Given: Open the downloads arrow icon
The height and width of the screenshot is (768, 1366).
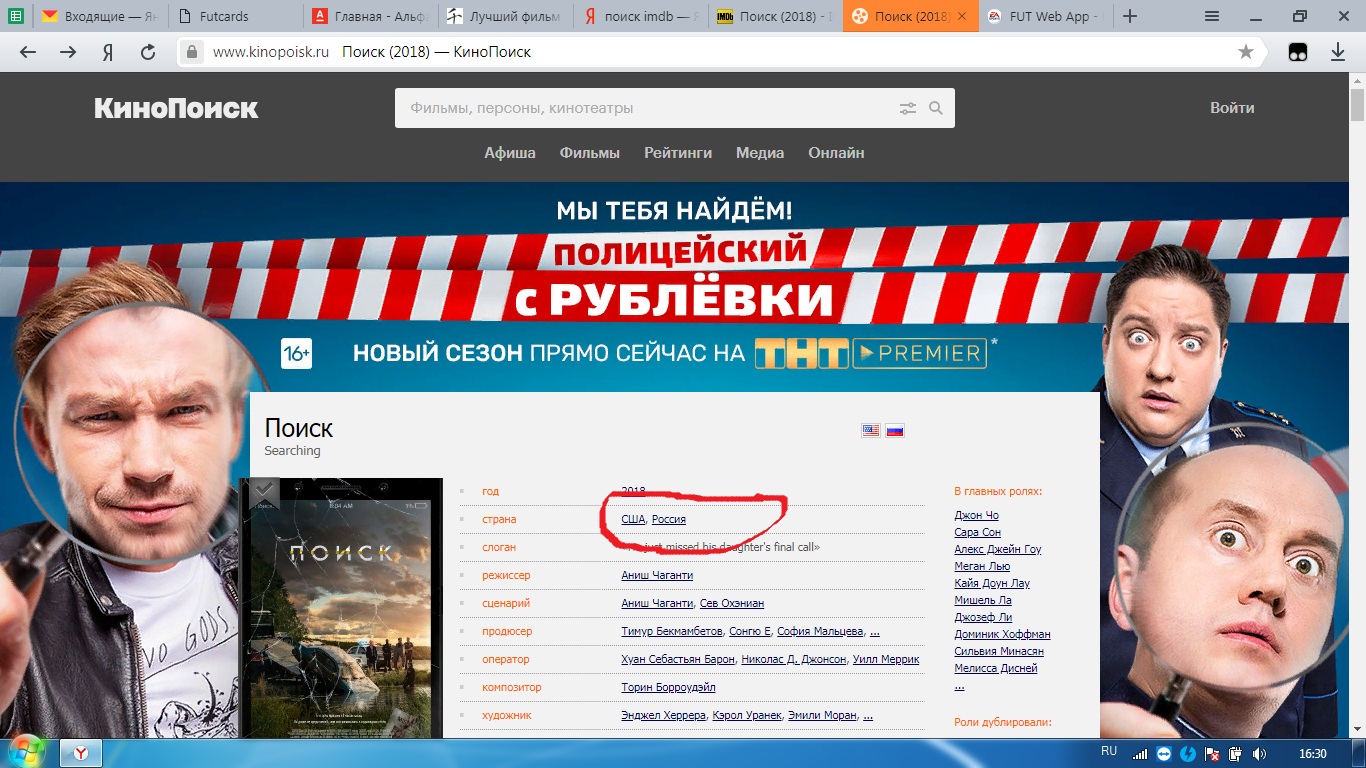Looking at the screenshot, I should point(1338,52).
